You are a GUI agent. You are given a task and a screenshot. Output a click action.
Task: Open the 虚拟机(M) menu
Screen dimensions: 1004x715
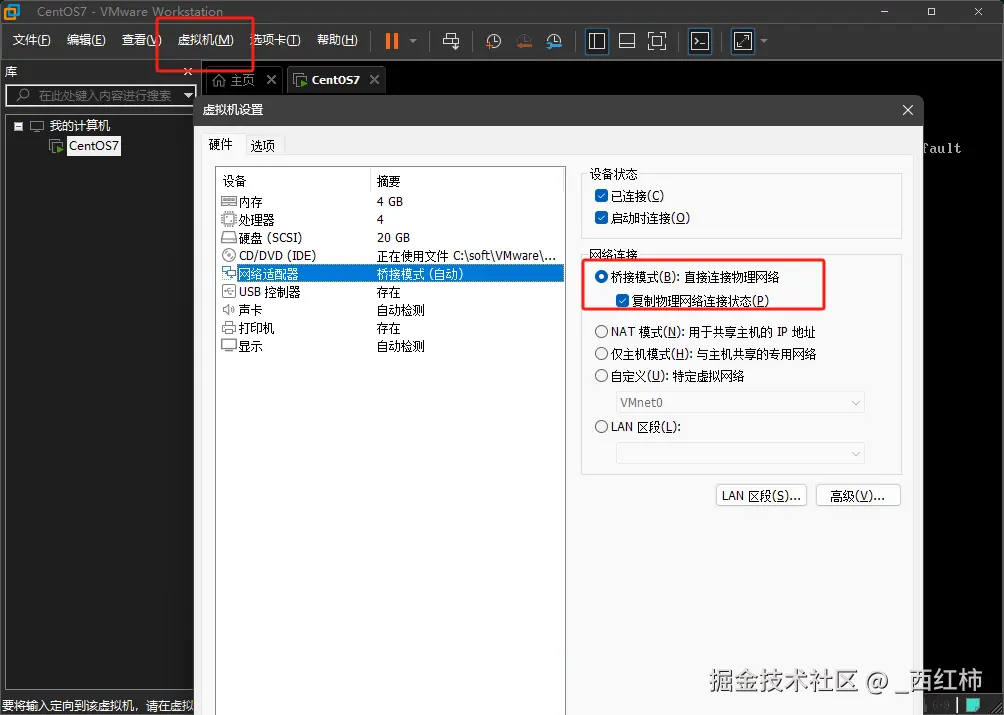coord(206,40)
